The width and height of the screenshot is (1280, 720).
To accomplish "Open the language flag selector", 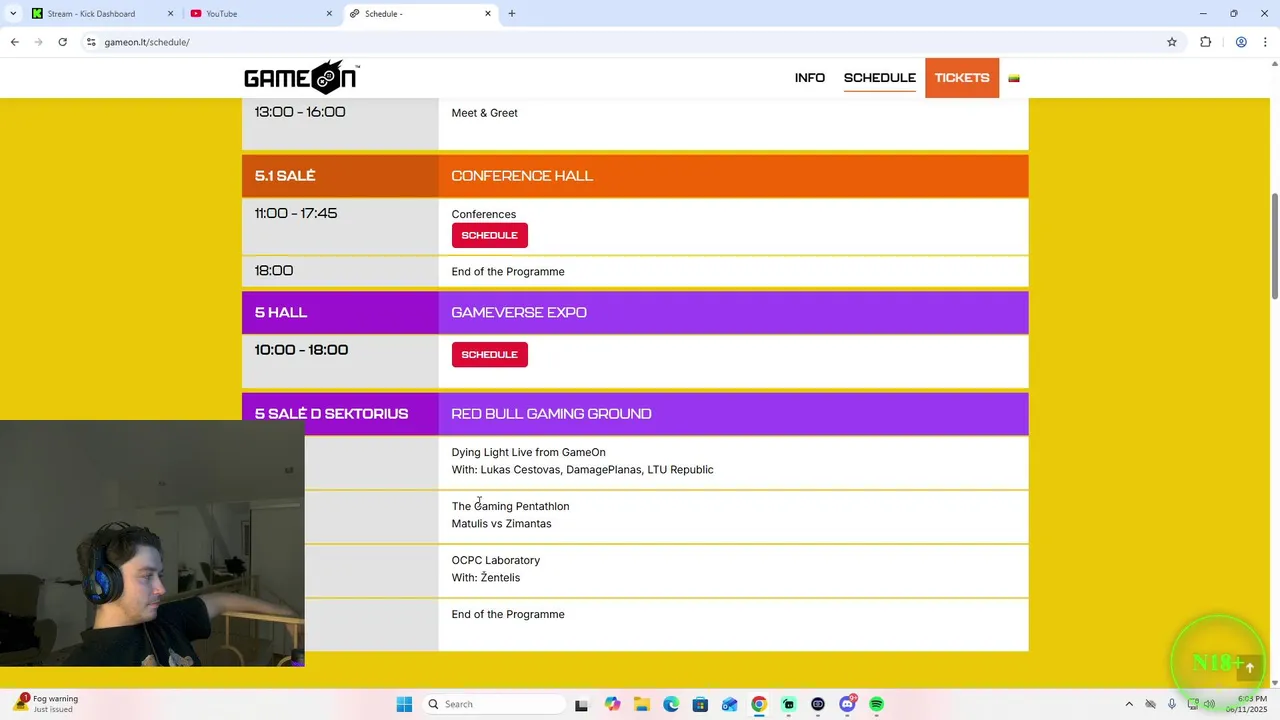I will coord(1014,78).
